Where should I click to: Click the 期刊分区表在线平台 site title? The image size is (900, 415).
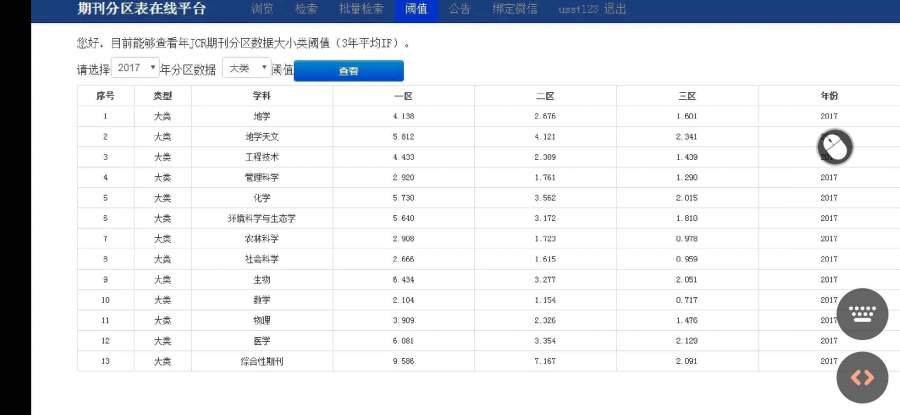(x=142, y=9)
